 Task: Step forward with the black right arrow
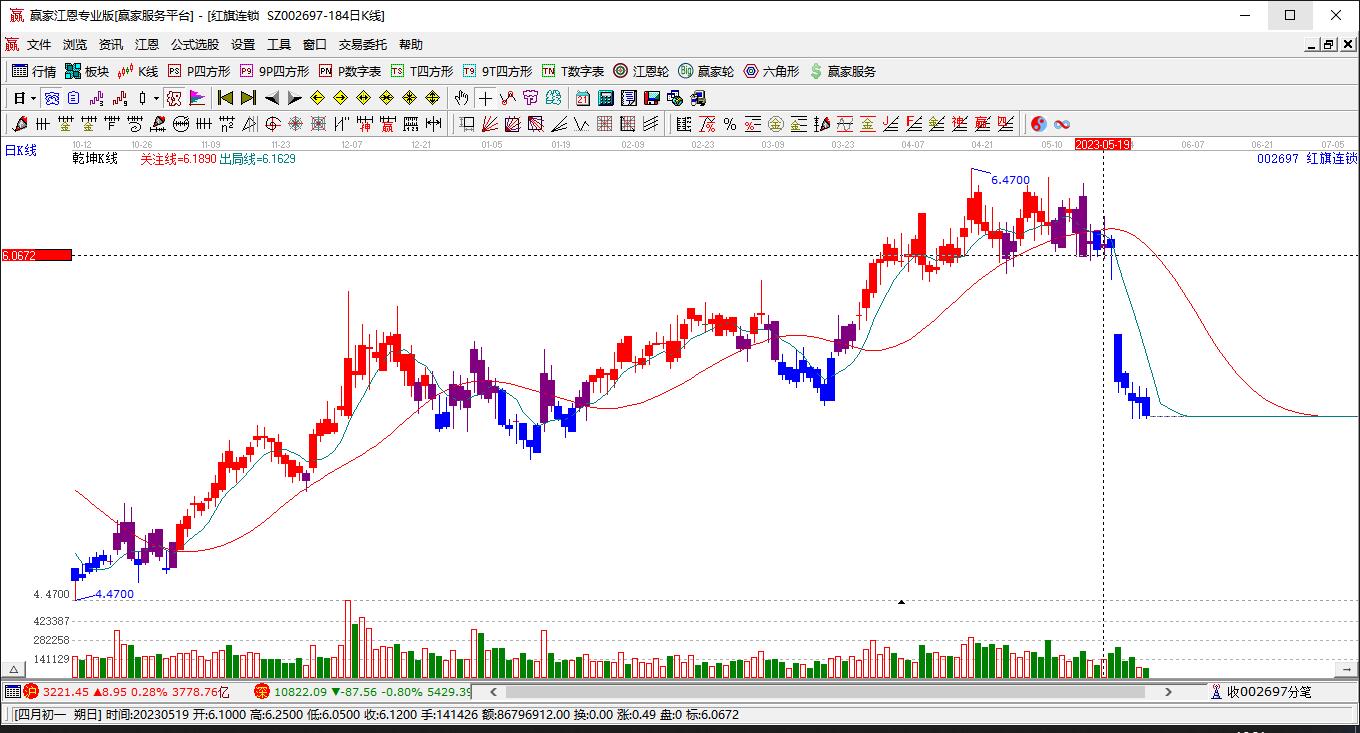tap(294, 98)
